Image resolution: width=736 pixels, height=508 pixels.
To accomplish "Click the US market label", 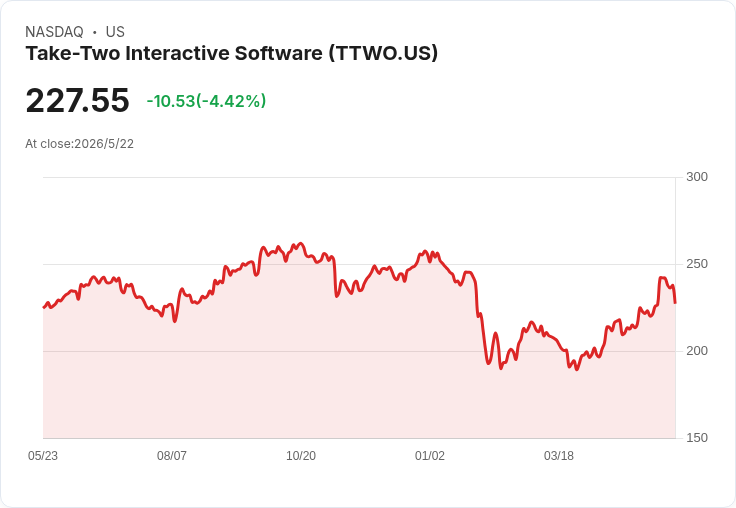I will click(x=115, y=32).
